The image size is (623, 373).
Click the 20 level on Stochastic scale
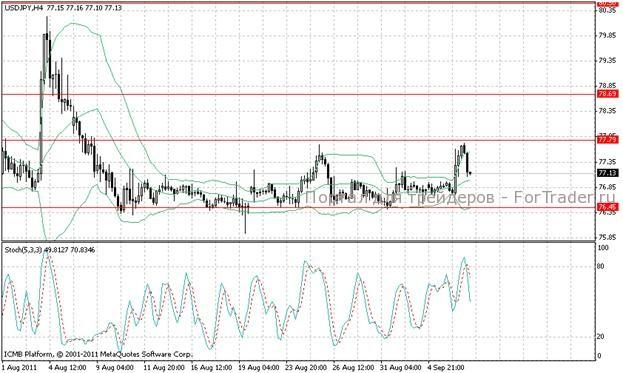601,336
